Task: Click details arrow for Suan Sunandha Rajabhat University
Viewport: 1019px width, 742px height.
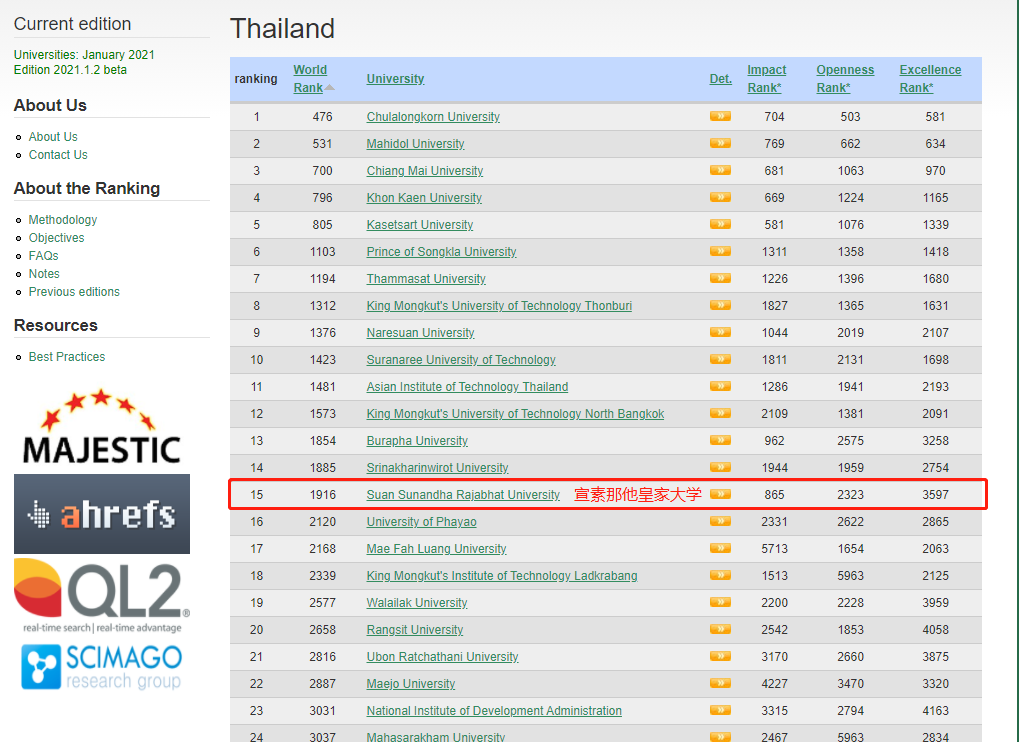Action: [720, 494]
